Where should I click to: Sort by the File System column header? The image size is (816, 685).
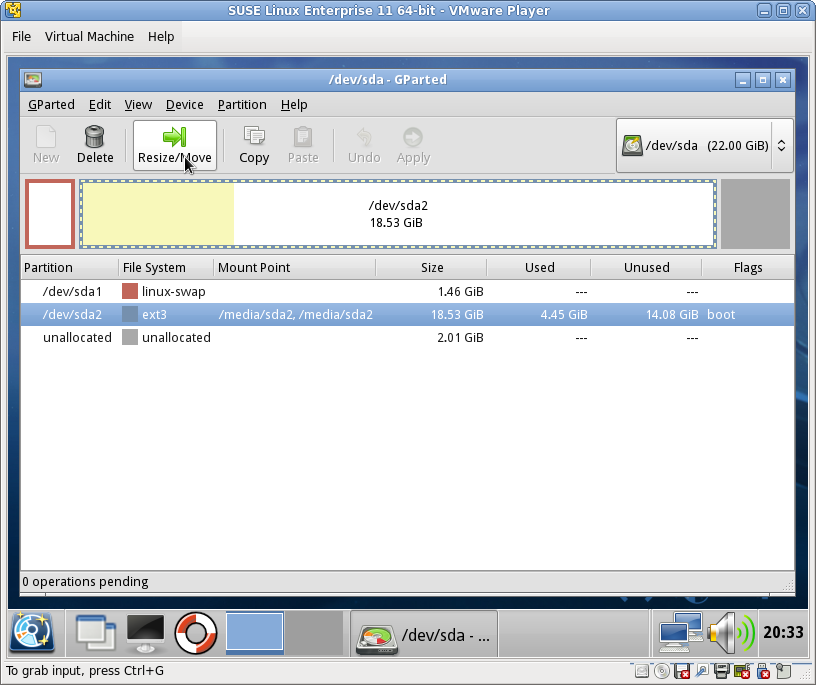click(166, 268)
